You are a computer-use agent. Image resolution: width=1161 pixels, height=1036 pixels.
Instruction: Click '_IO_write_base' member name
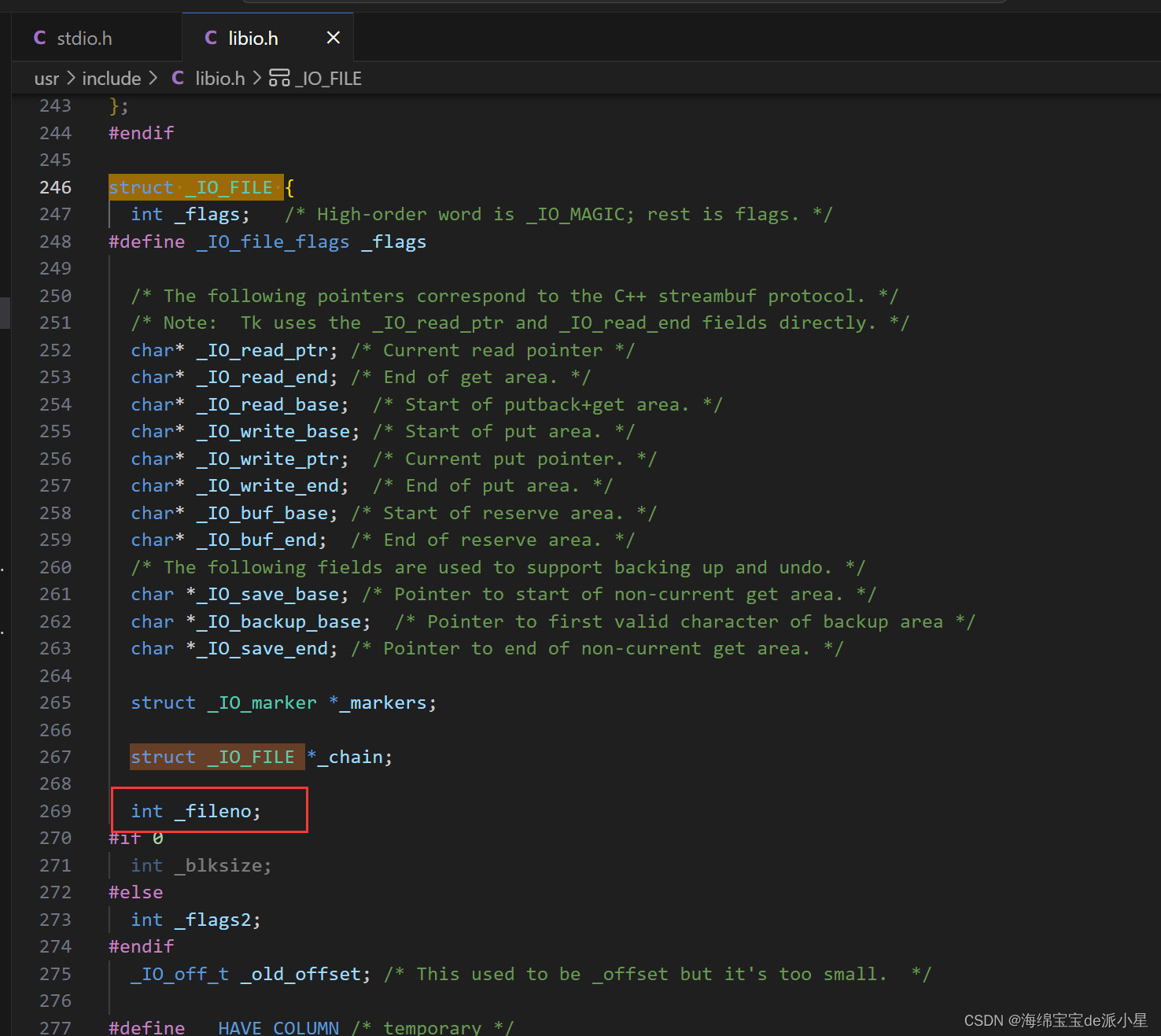click(x=273, y=431)
